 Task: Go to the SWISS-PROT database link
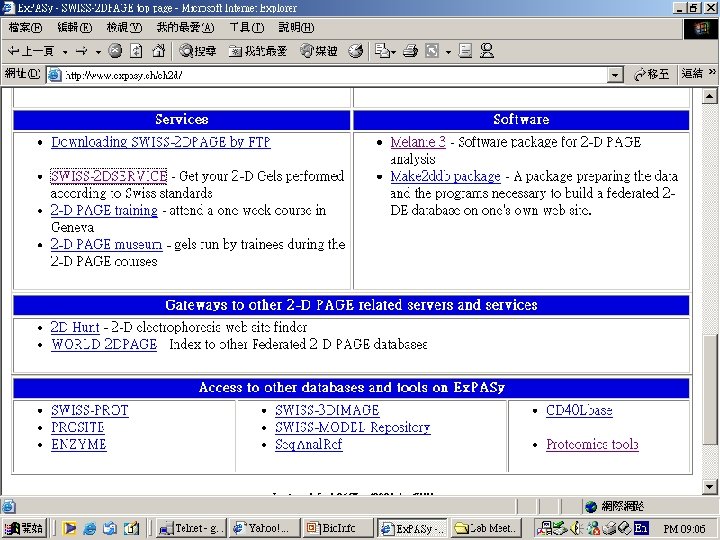pyautogui.click(x=90, y=410)
